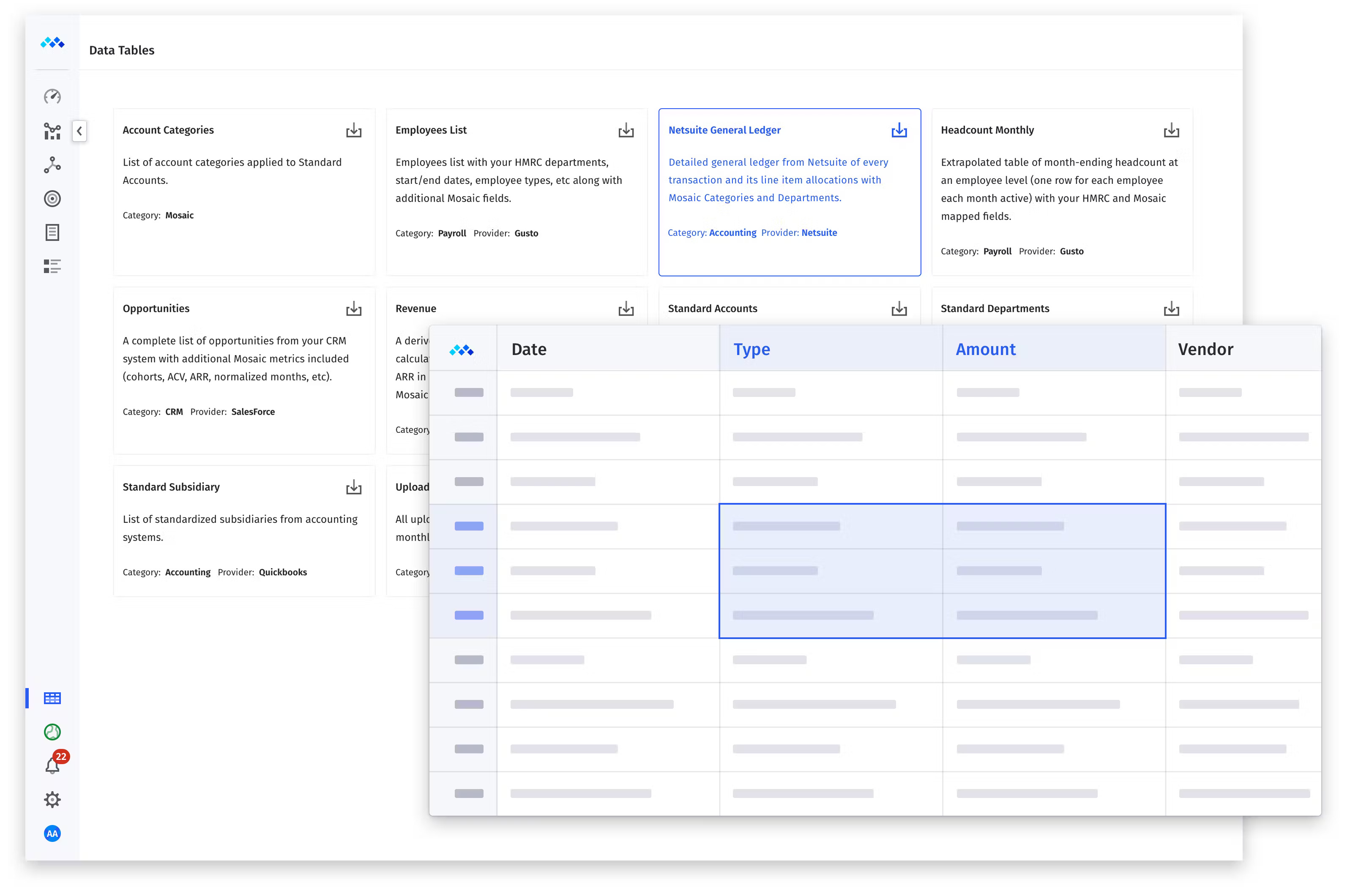Screen dimensions: 1350x896
Task: Select the Vendor column header
Action: [x=1205, y=349]
